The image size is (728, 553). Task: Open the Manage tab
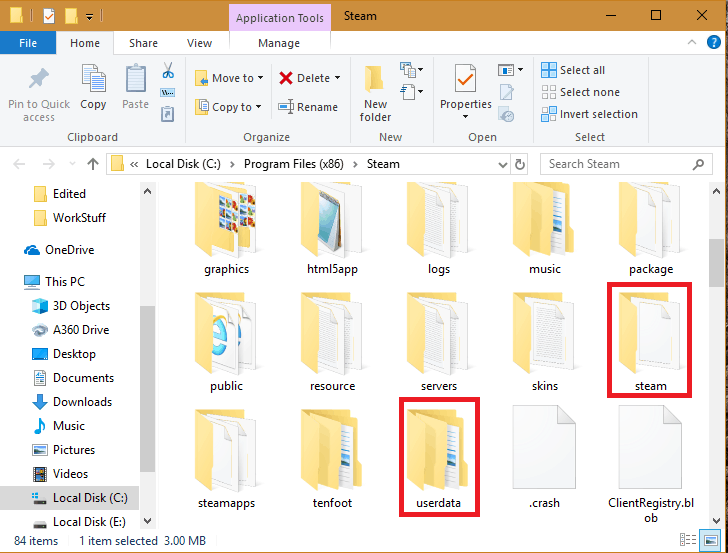tap(279, 43)
